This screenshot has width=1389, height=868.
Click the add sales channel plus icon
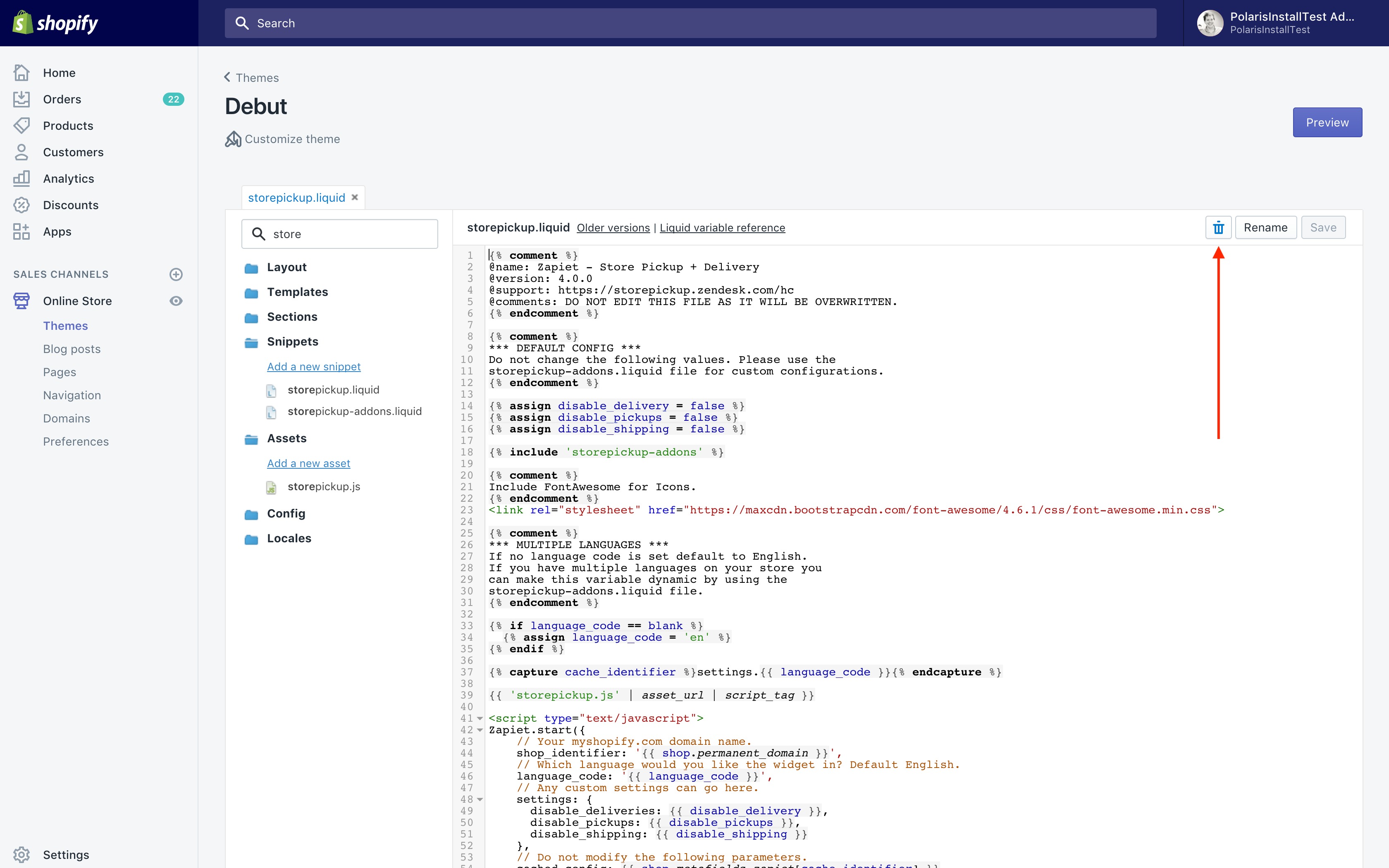point(176,274)
